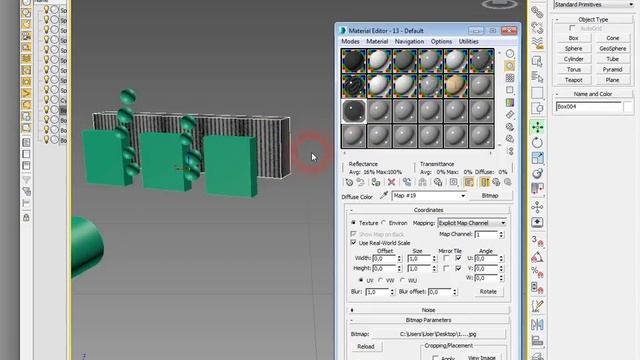This screenshot has width=640, height=360.
Task: Toggle the checkered Background icon
Action: coord(510,78)
